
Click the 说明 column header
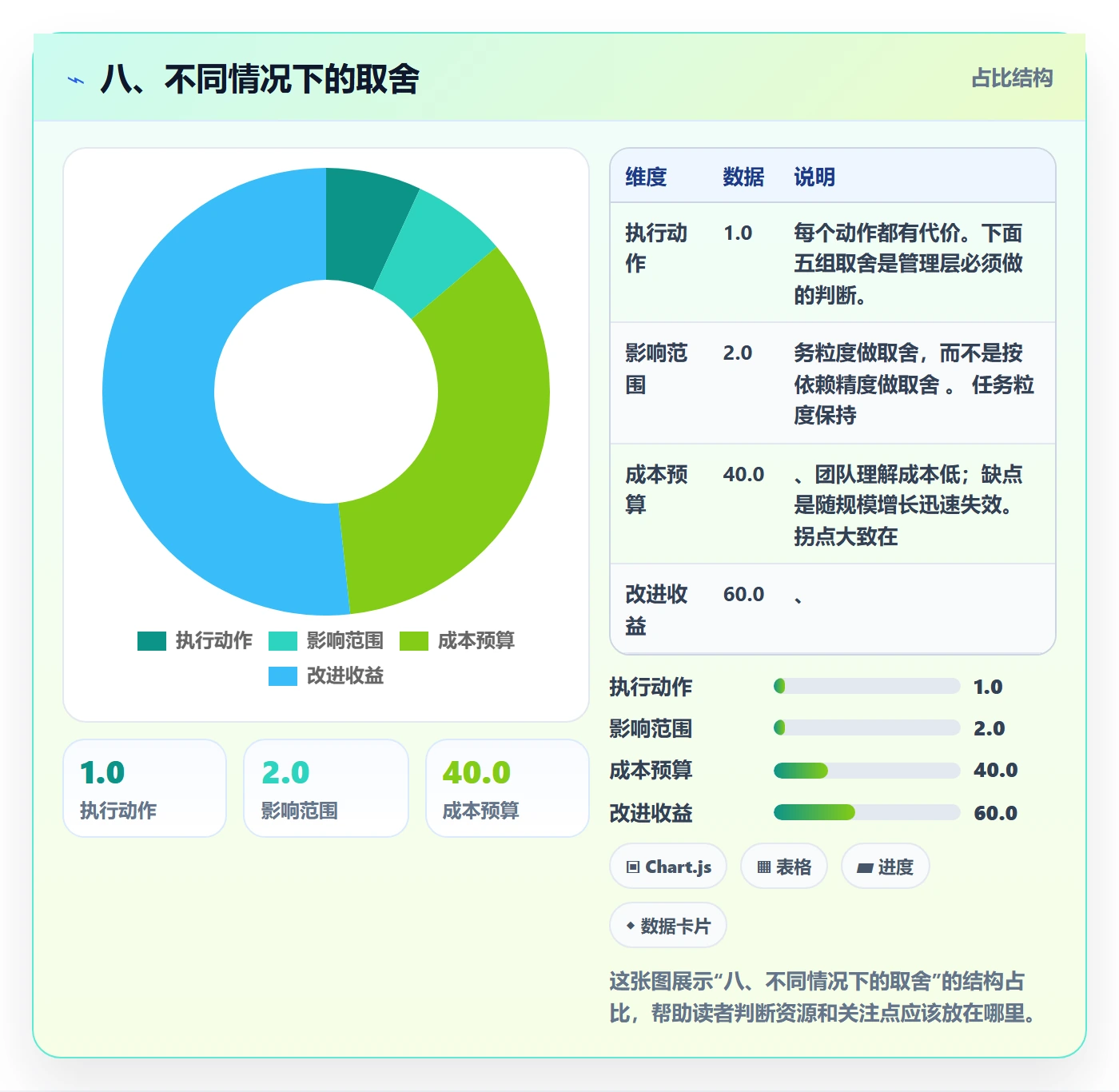814,177
